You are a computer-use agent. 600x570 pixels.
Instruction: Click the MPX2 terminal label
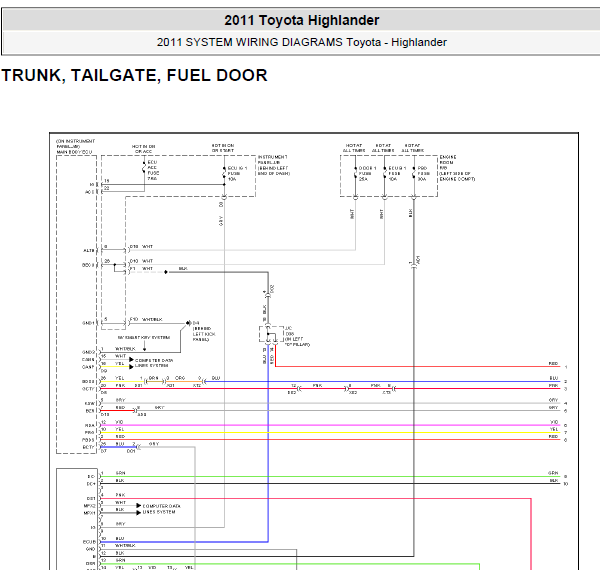coord(89,506)
